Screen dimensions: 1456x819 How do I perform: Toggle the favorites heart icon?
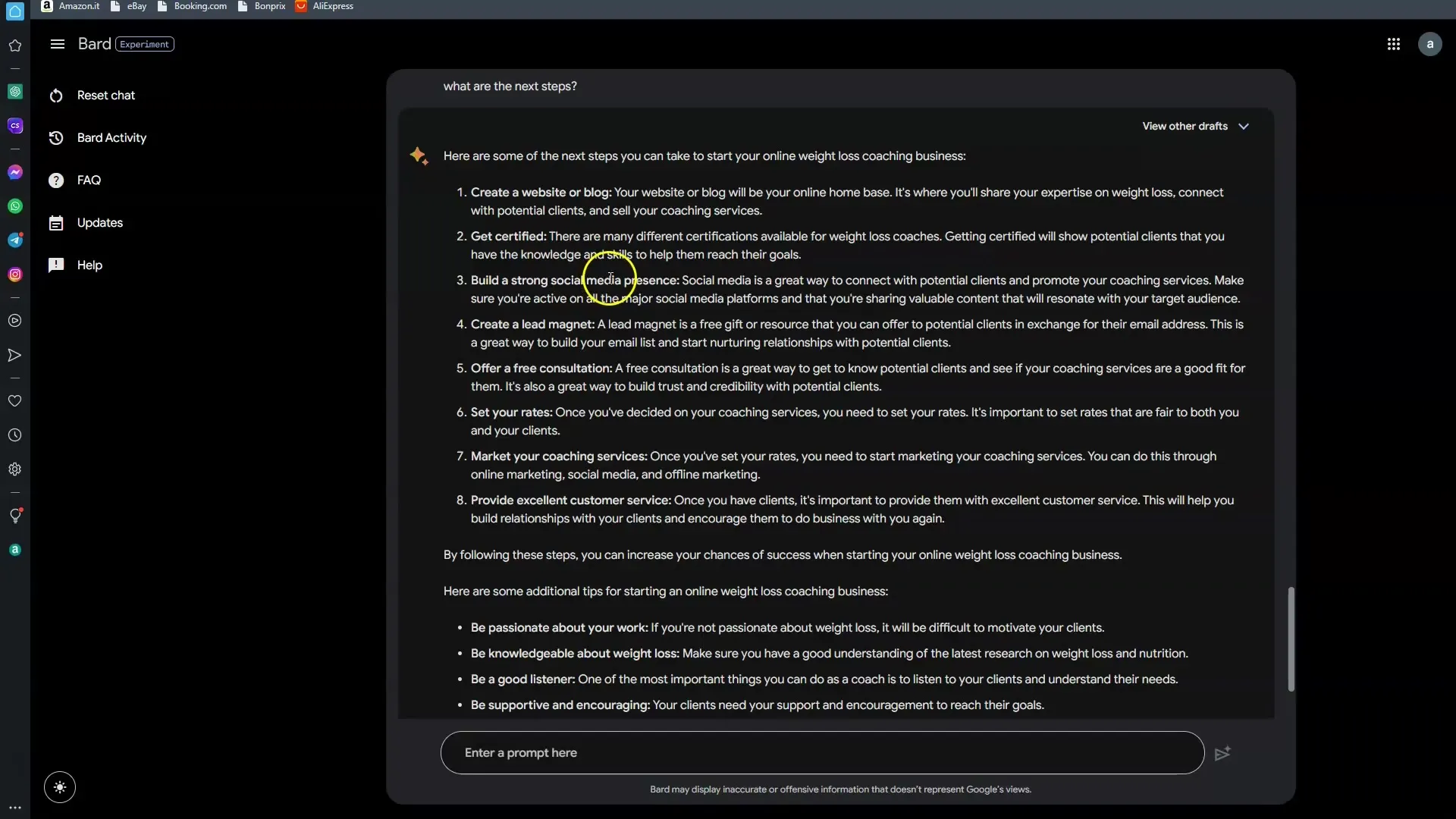pyautogui.click(x=14, y=400)
